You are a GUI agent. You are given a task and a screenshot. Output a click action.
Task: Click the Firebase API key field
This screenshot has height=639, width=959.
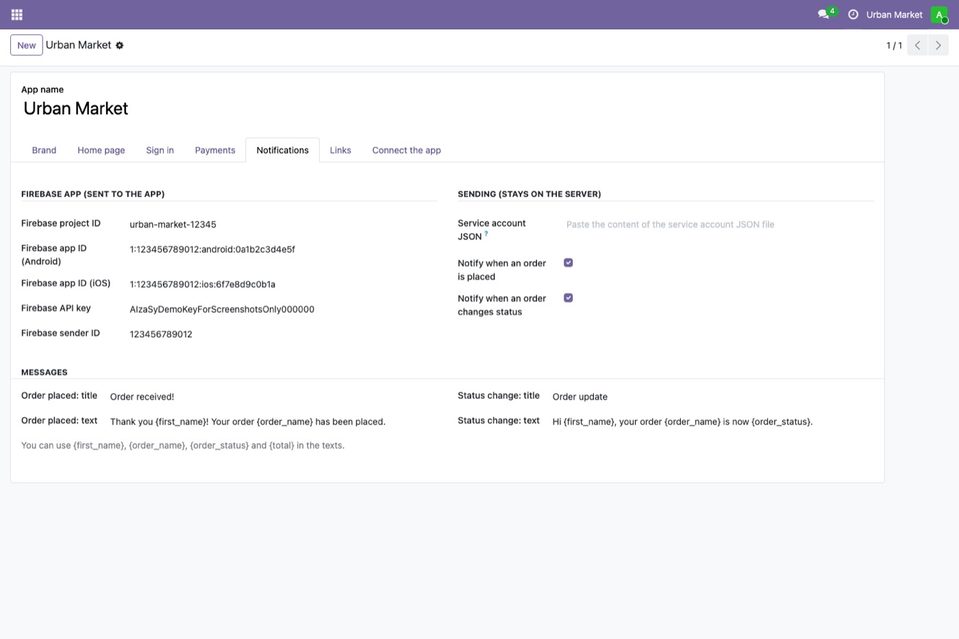pos(283,309)
